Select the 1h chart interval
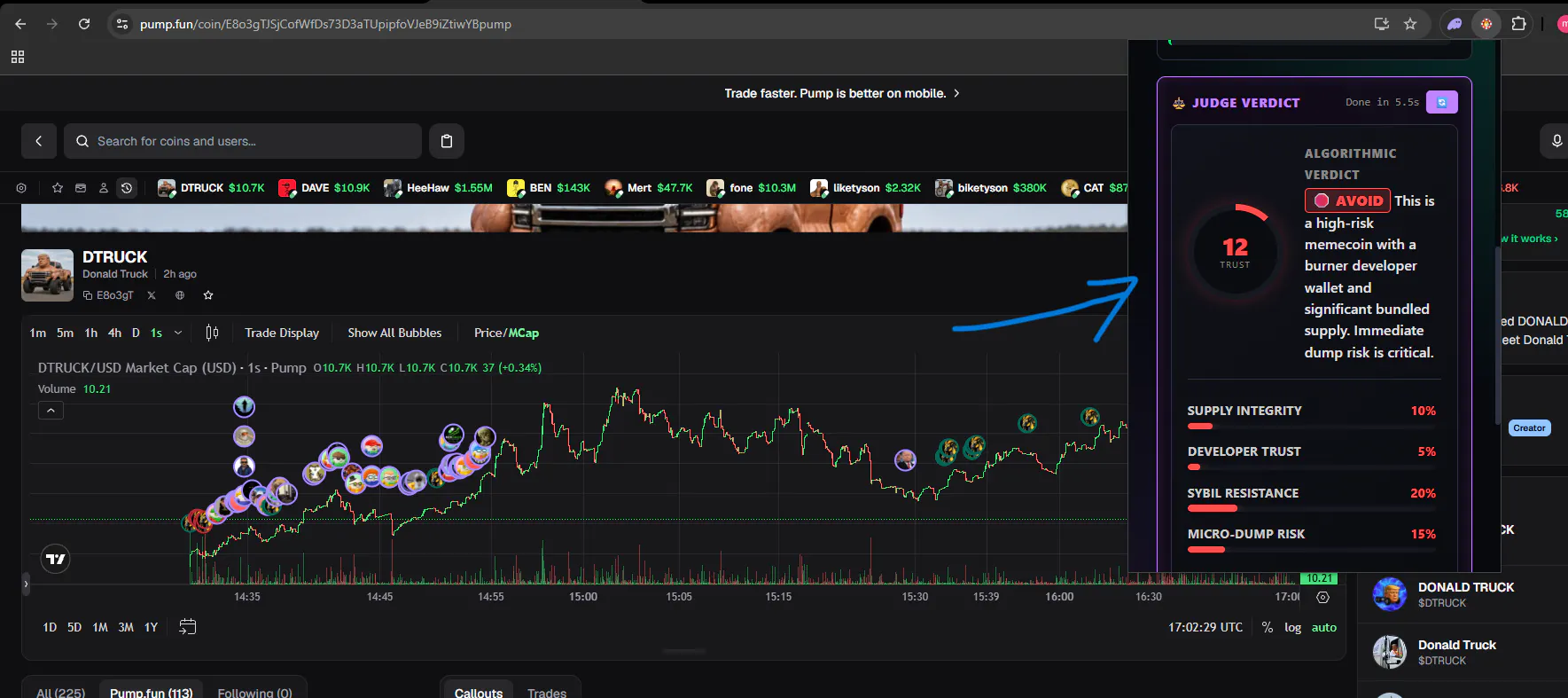The image size is (1568, 698). (x=90, y=333)
